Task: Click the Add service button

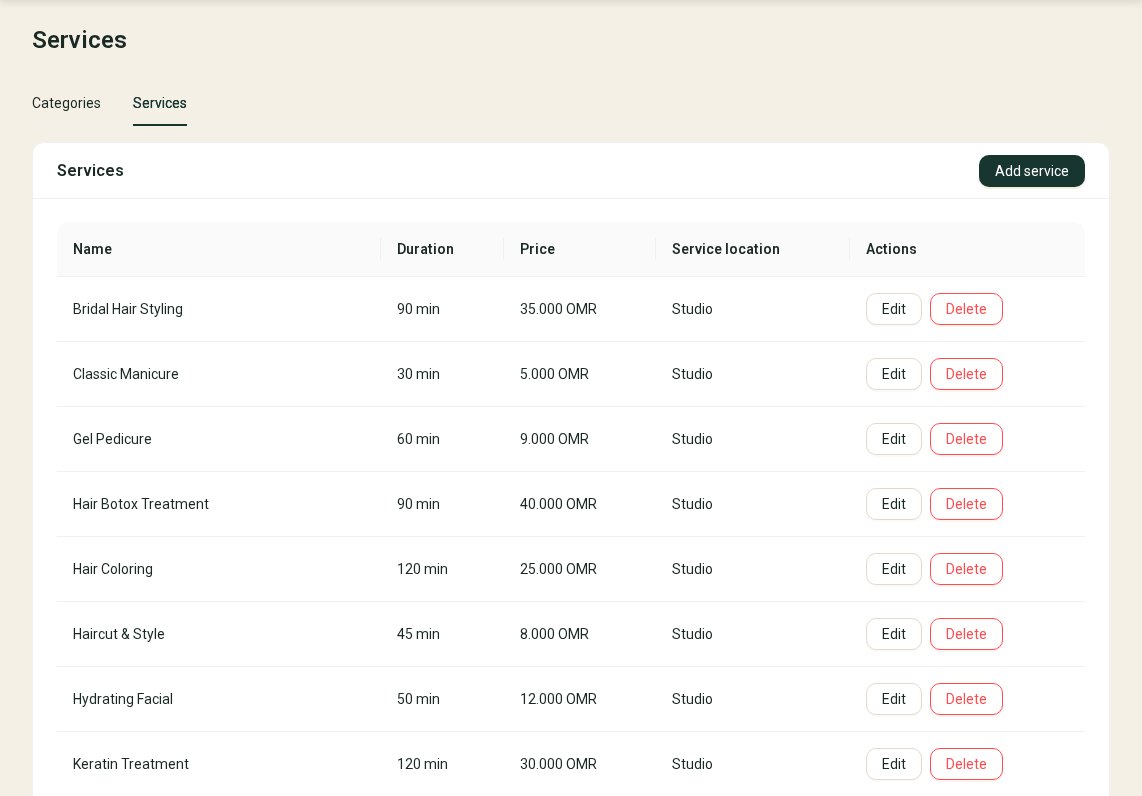Action: pyautogui.click(x=1031, y=171)
